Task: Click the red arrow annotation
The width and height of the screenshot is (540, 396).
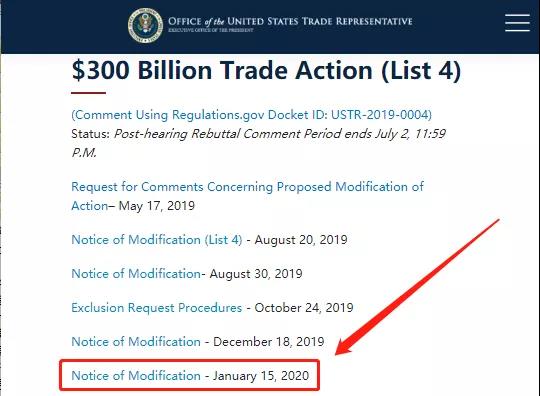Action: [417, 287]
